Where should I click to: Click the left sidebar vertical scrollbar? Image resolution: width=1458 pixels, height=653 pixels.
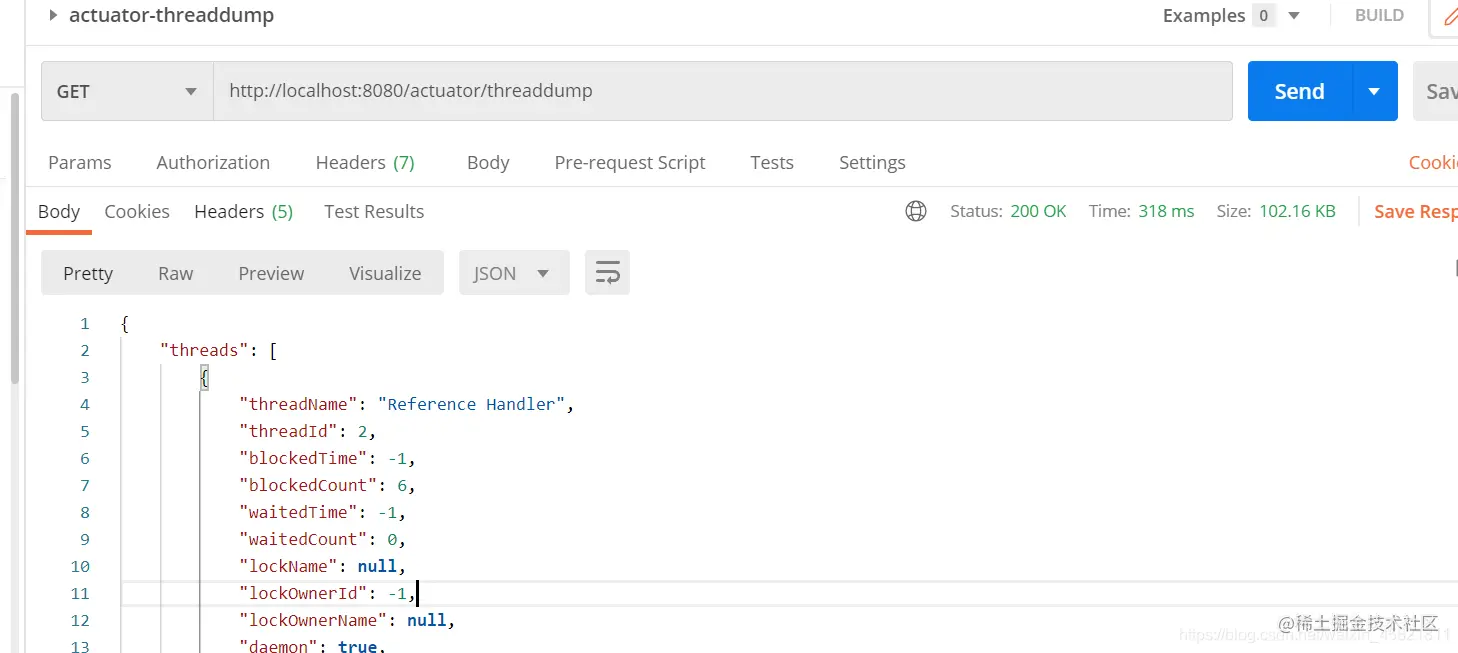pyautogui.click(x=14, y=238)
